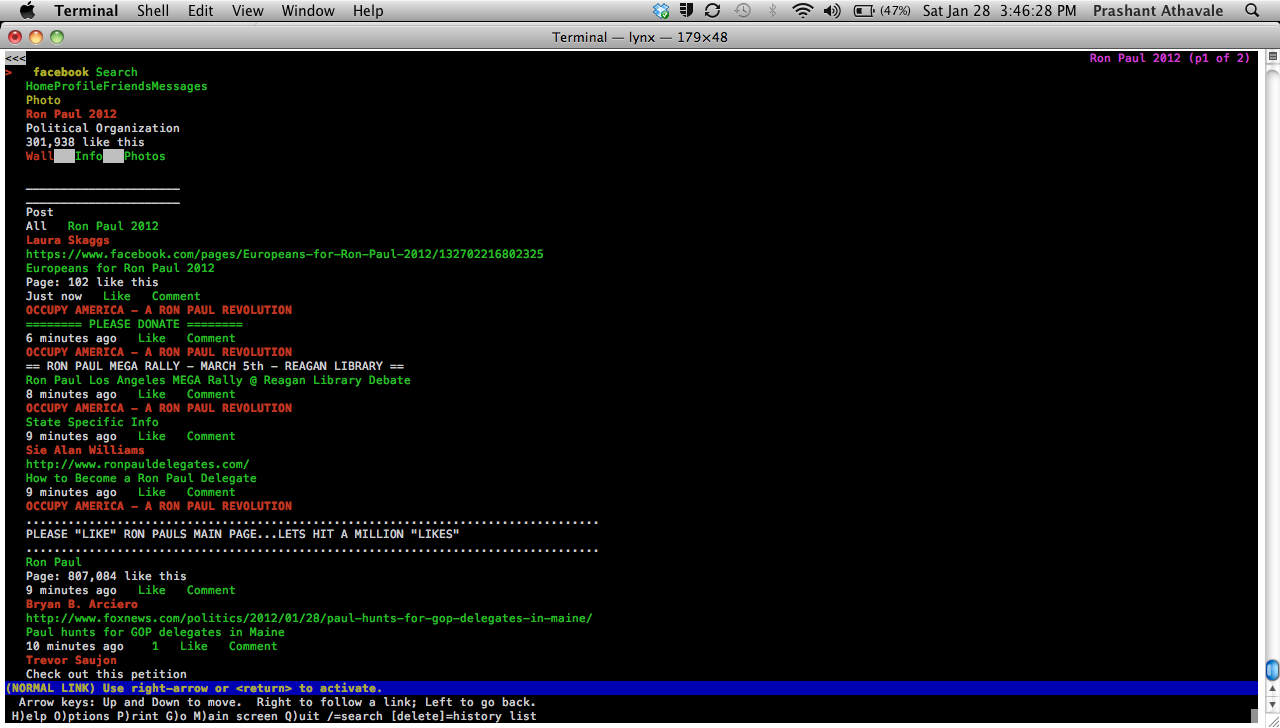Open Trevor Saujon profile link
The height and width of the screenshot is (728, 1280).
tap(71, 660)
